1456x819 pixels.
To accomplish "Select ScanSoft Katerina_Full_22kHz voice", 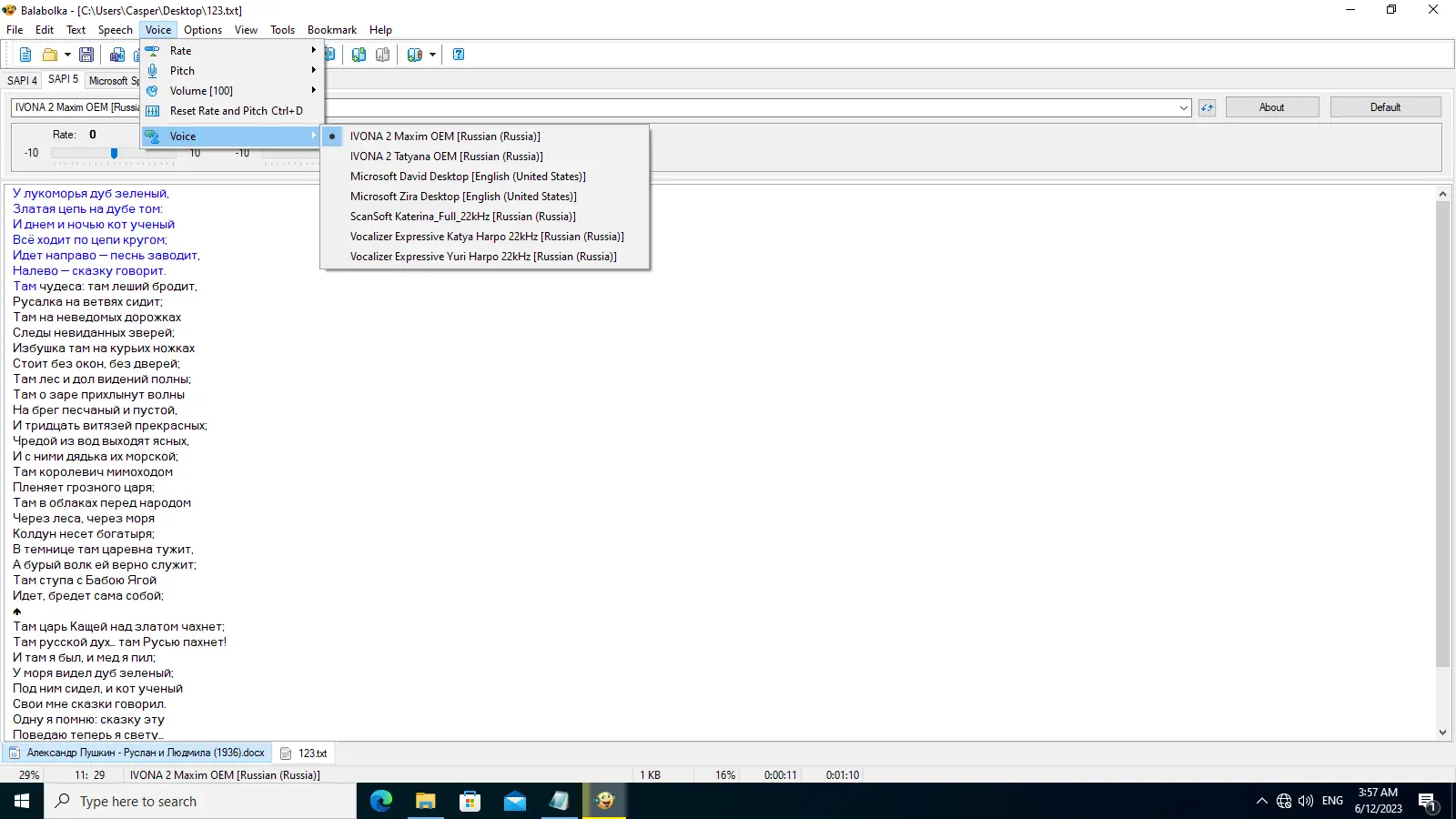I will tap(485, 217).
